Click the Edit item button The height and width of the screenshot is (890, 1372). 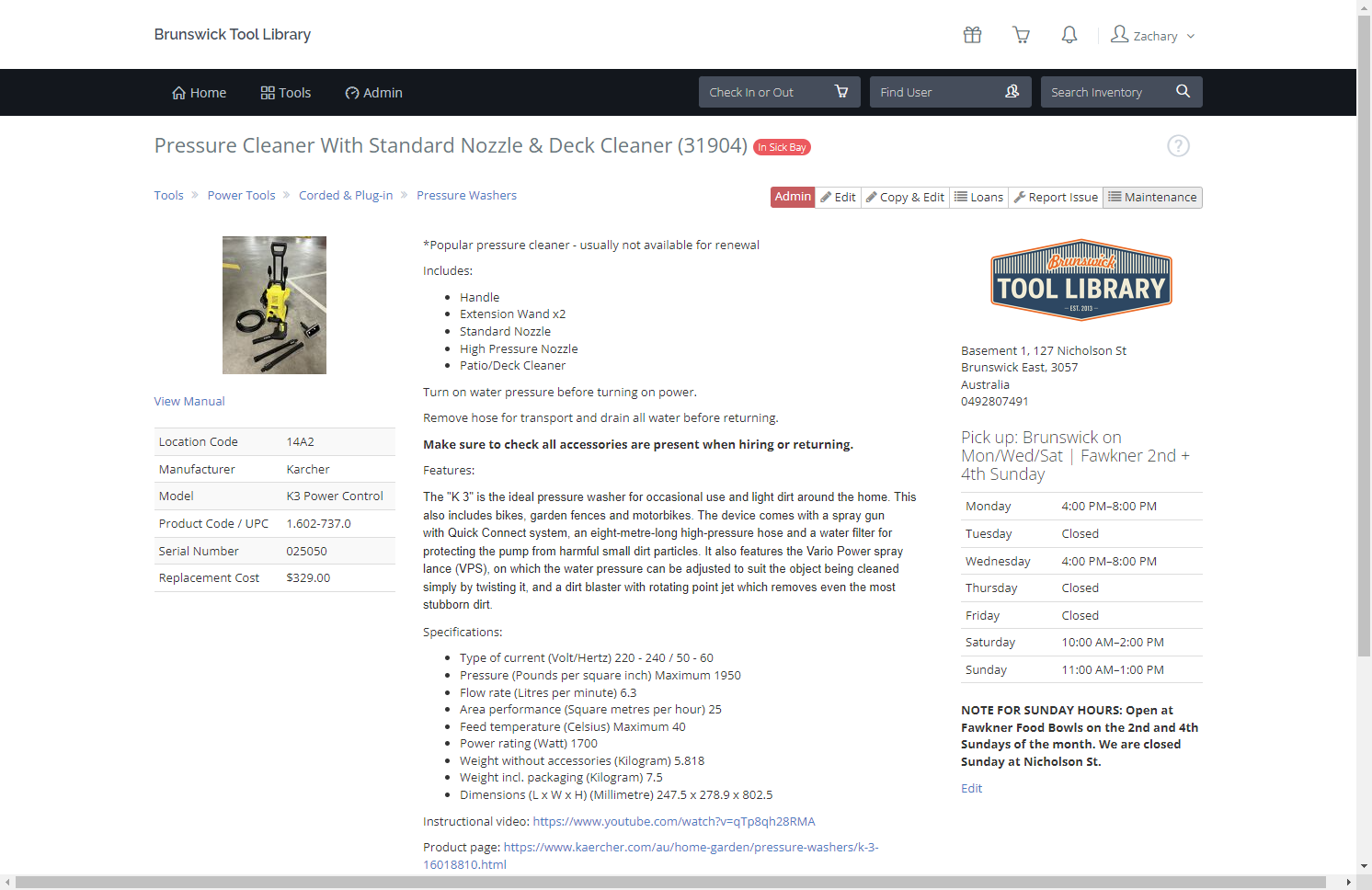[839, 198]
